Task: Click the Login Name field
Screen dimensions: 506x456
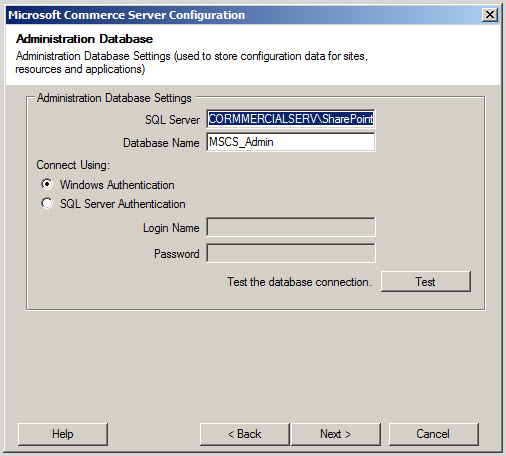Action: tap(291, 227)
